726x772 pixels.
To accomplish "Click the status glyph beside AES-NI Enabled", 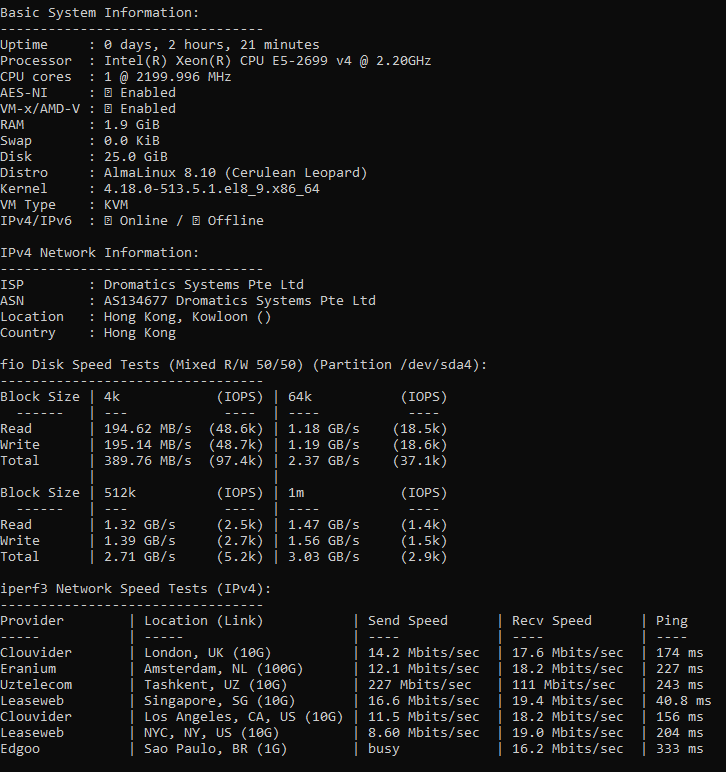I will pos(109,93).
